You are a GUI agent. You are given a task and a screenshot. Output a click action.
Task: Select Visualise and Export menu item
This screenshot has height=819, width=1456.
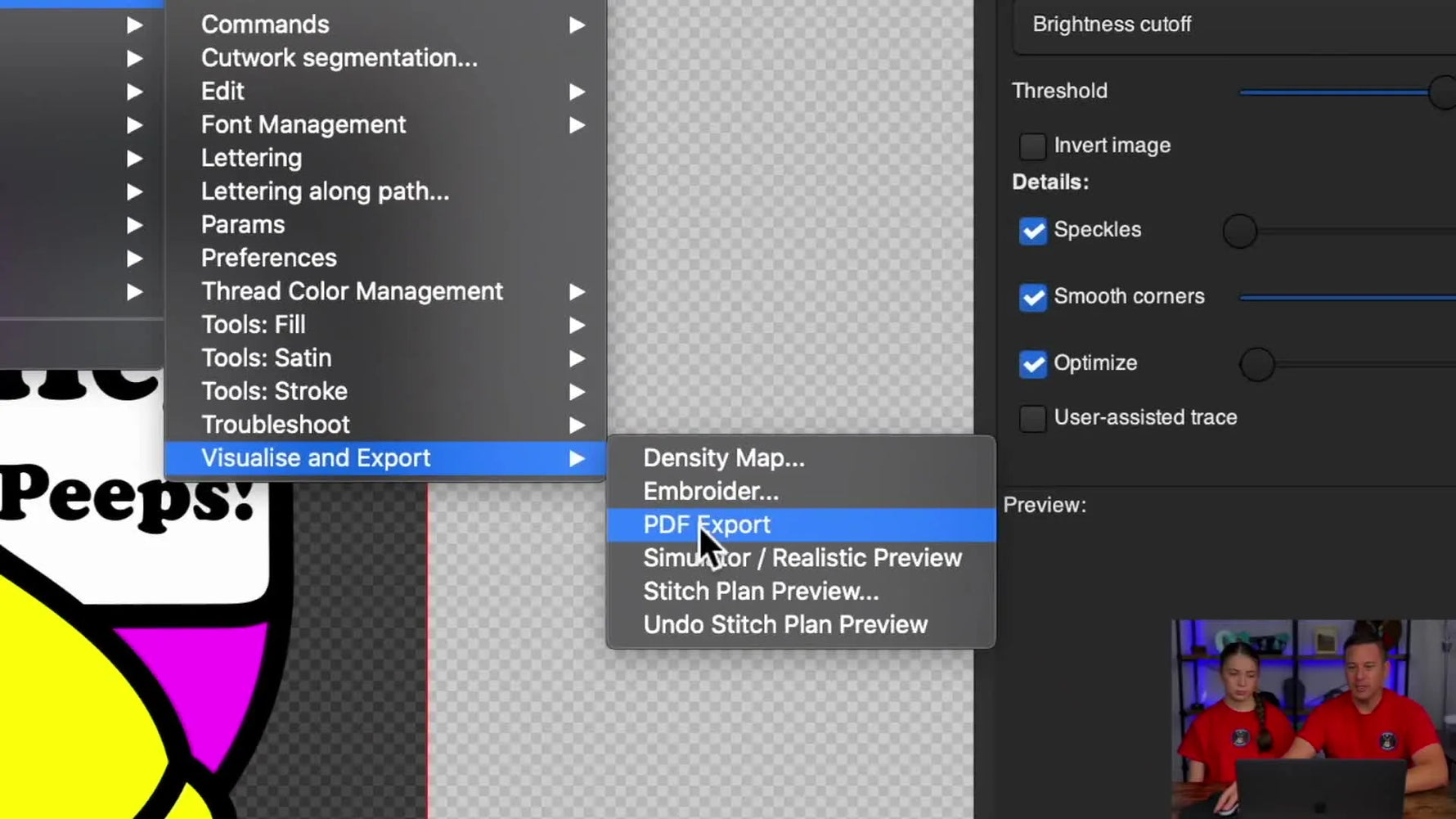click(384, 458)
